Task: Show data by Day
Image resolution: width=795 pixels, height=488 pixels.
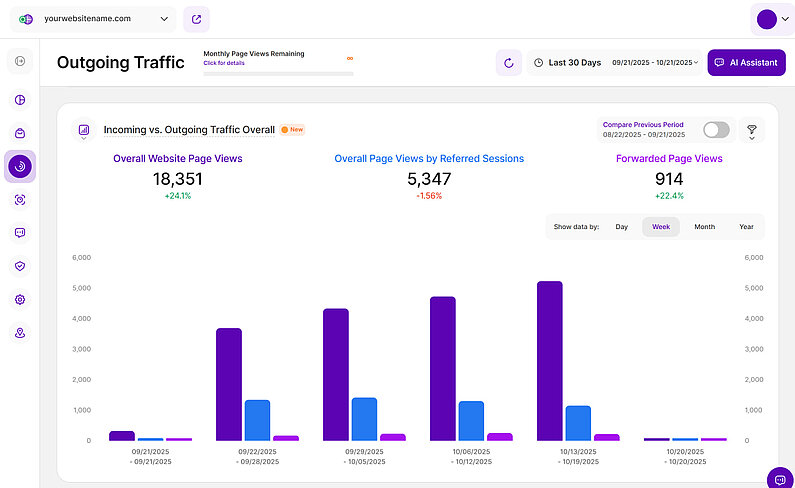Action: pos(621,227)
